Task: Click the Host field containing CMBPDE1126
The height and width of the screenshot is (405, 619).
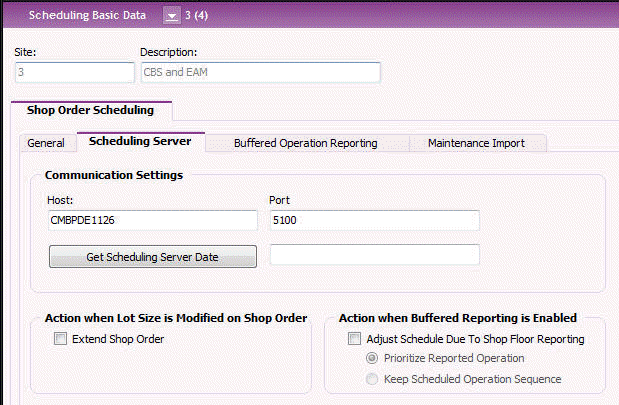Action: 152,220
